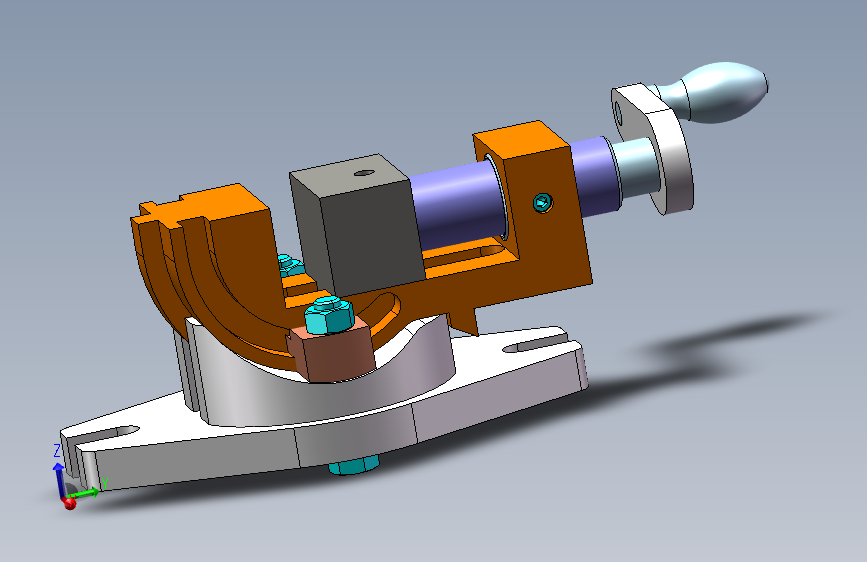Select the cyan bolt head beneath the base
This screenshot has width=867, height=562.
click(353, 465)
